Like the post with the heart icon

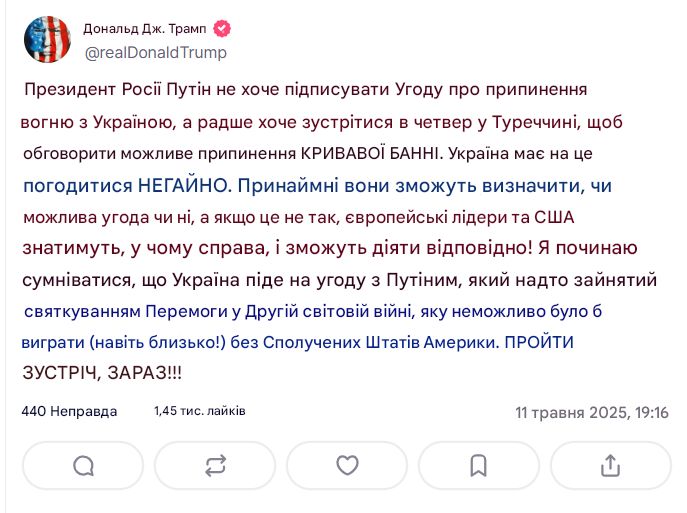pos(347,465)
